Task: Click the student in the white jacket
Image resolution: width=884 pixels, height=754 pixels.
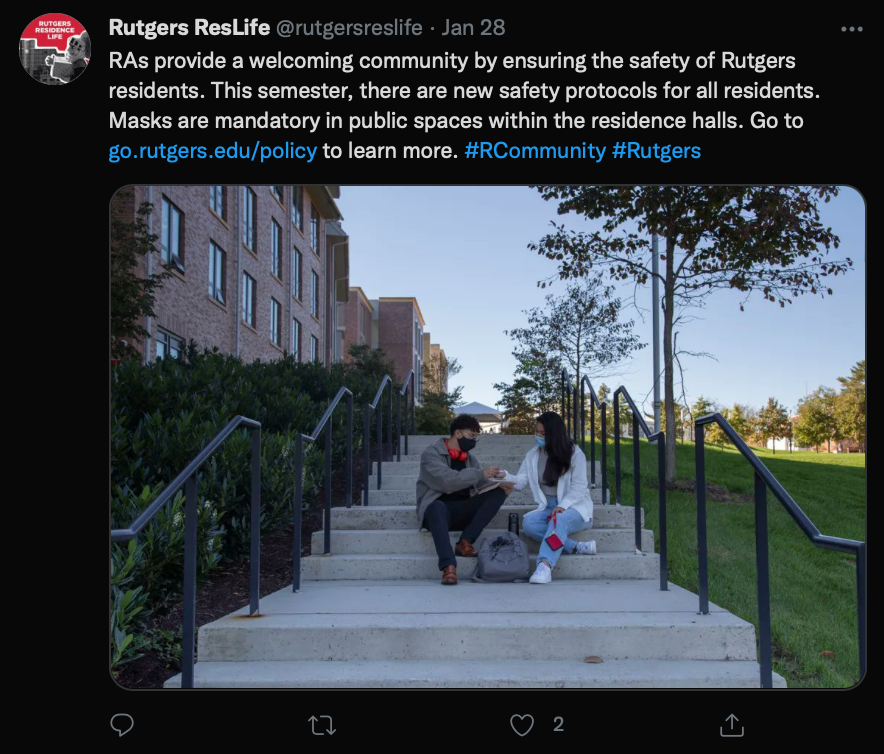Action: [x=555, y=496]
